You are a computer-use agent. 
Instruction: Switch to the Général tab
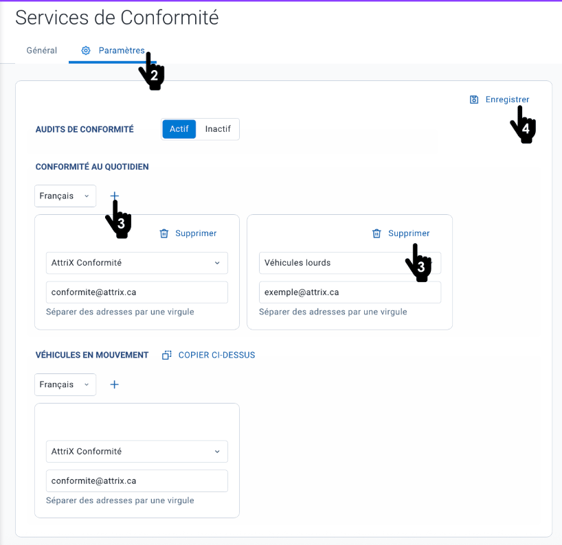42,51
